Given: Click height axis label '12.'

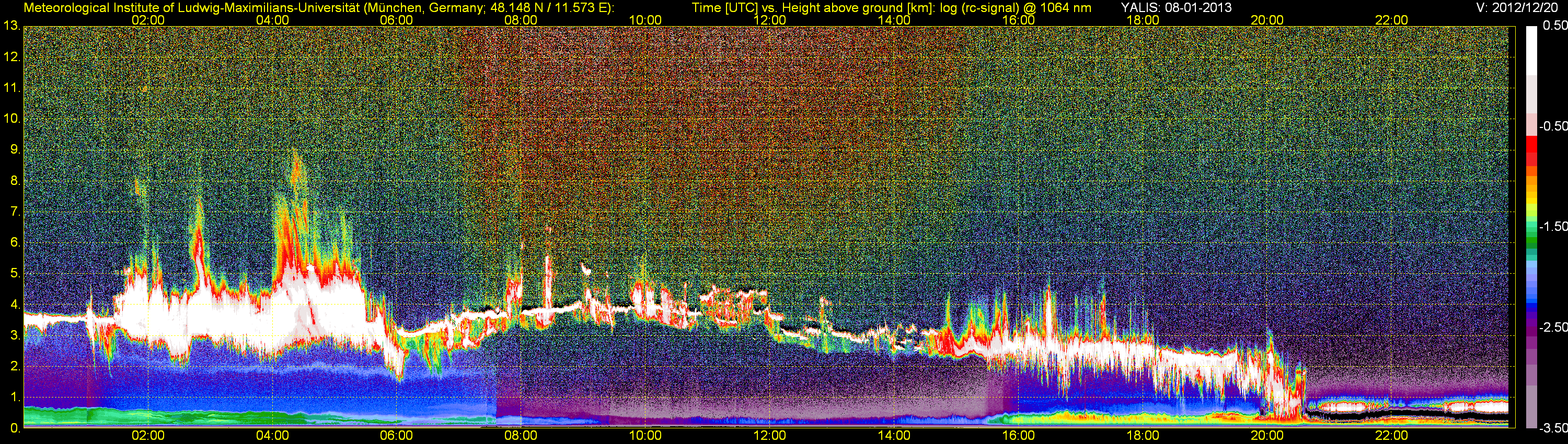Looking at the screenshot, I should coord(11,57).
